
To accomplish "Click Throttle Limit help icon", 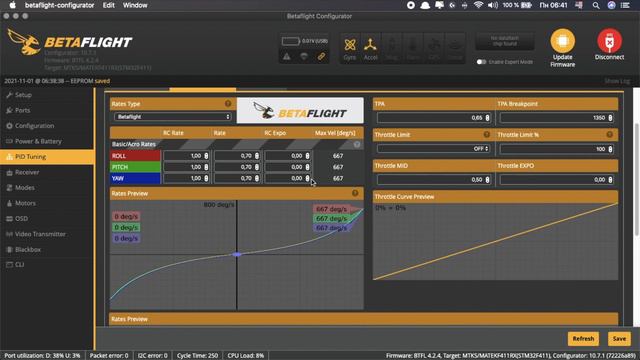I will 487,134.
